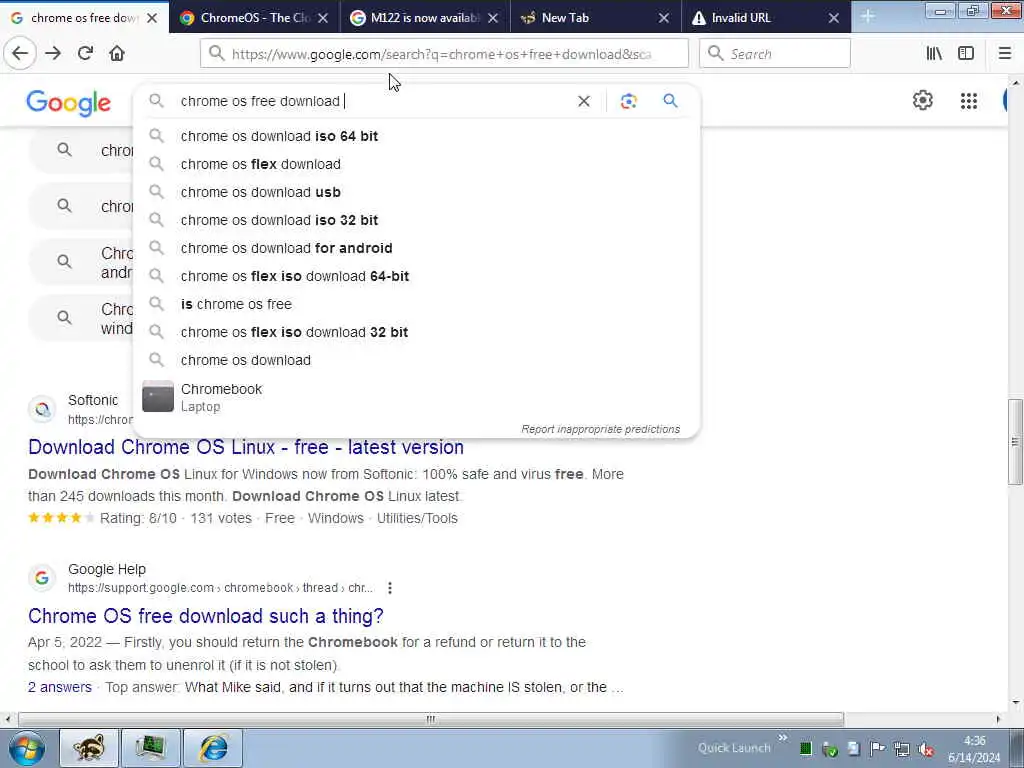Switch to ChromeOS - The Cloud tab
This screenshot has height=768, width=1024.
point(255,18)
